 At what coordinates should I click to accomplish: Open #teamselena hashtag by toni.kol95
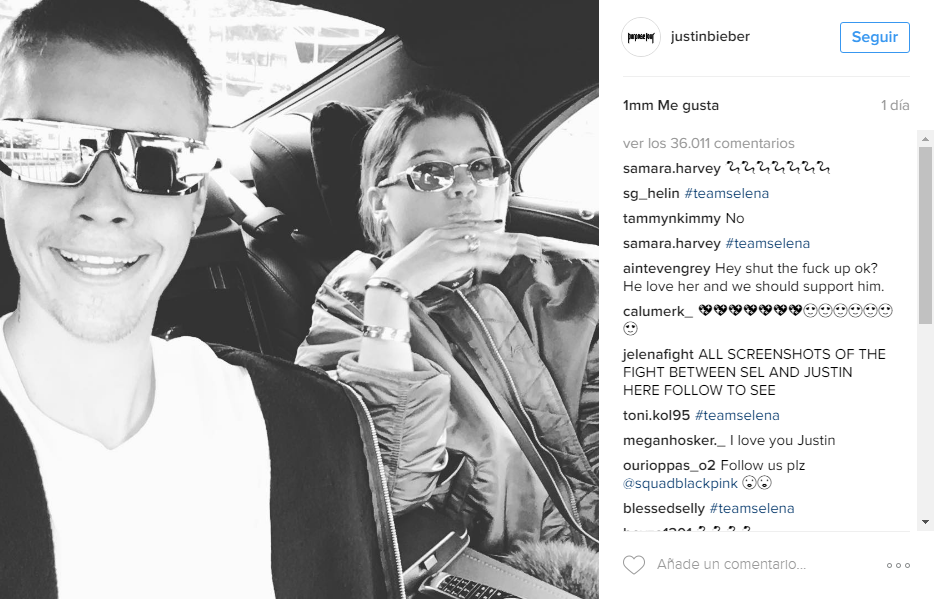click(x=737, y=416)
